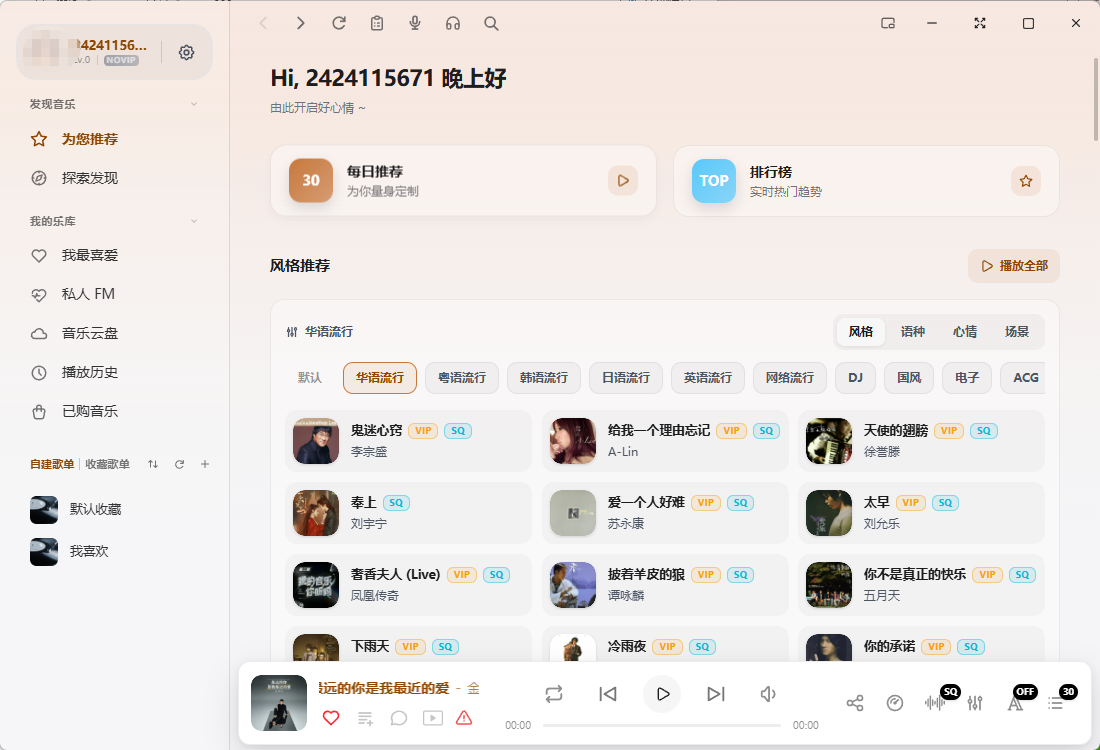Open the equalizer sliders icon
Screen dimensions: 1100x750
coord(975,703)
